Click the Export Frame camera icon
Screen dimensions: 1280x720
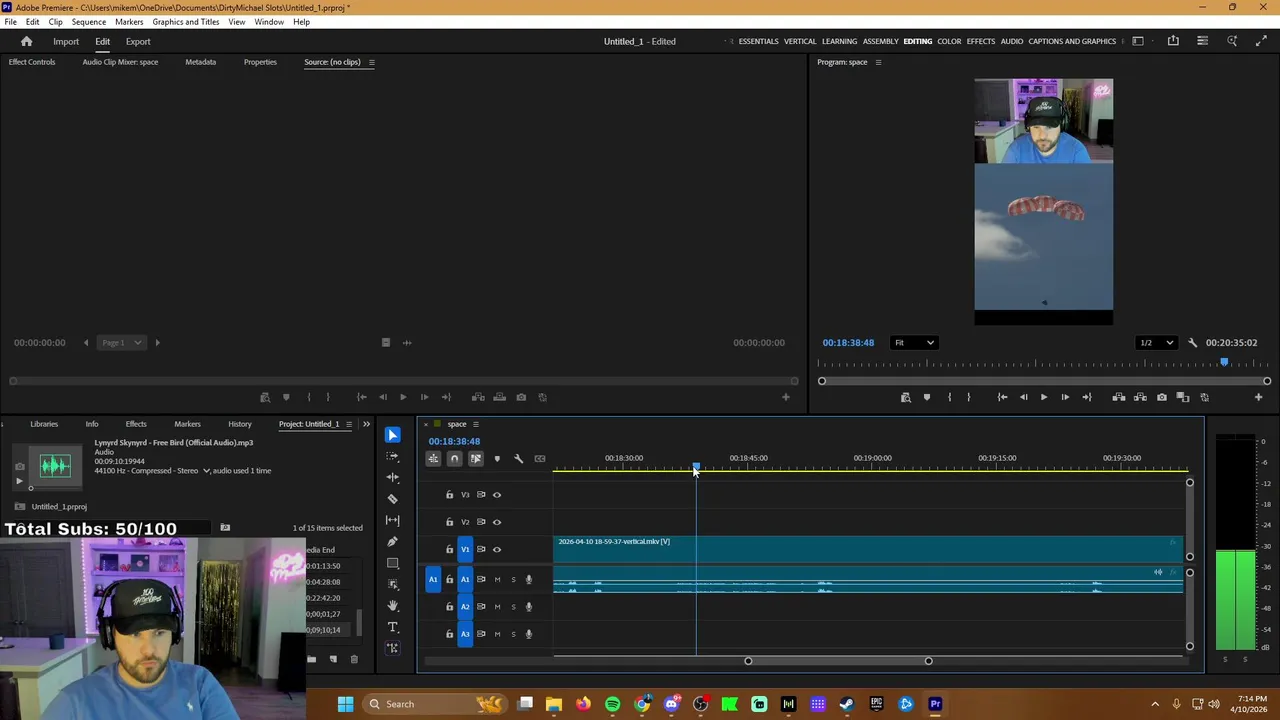point(1161,397)
